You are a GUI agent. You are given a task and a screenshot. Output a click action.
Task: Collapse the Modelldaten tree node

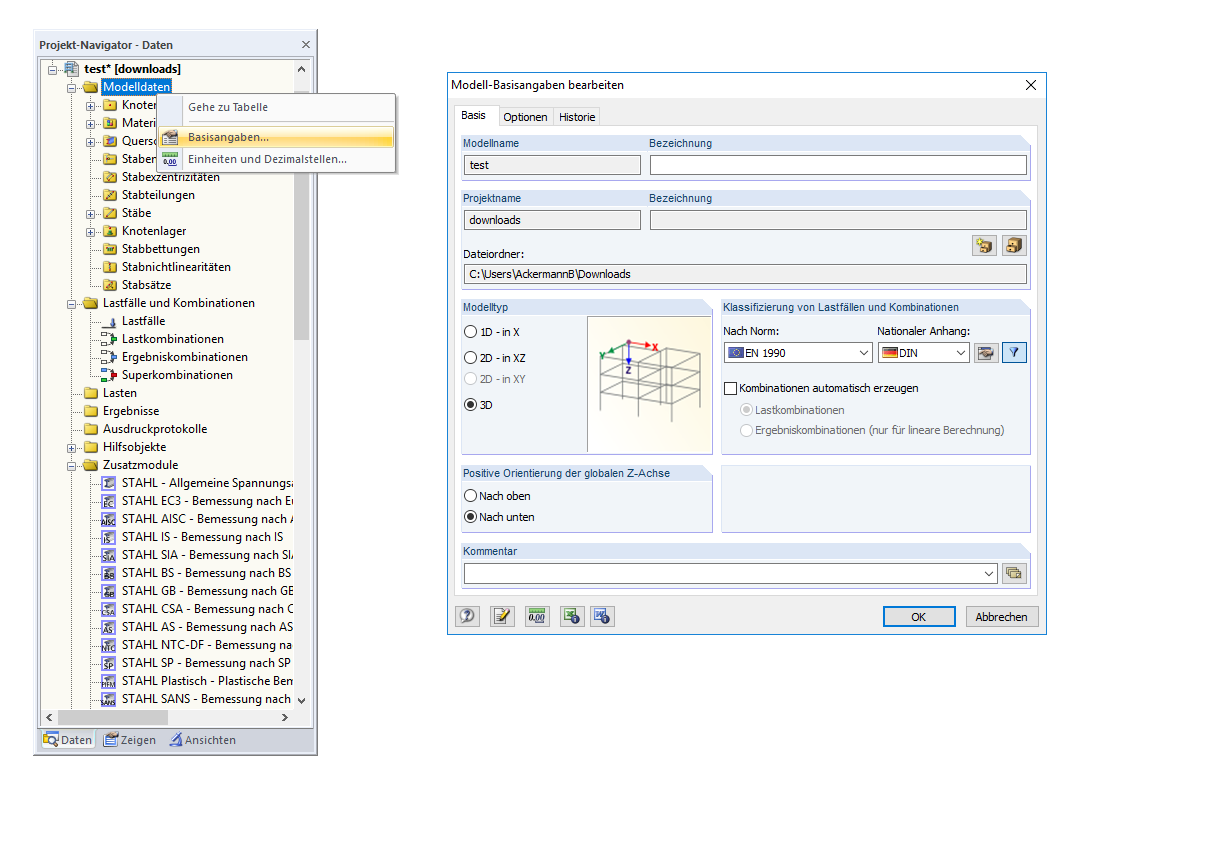pos(72,87)
